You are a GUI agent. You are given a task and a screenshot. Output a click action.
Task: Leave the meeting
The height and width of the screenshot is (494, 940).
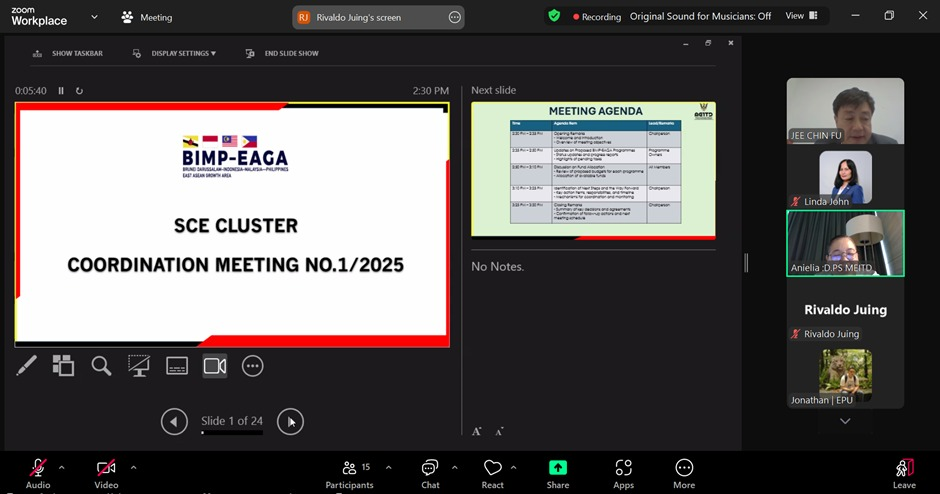pos(904,473)
